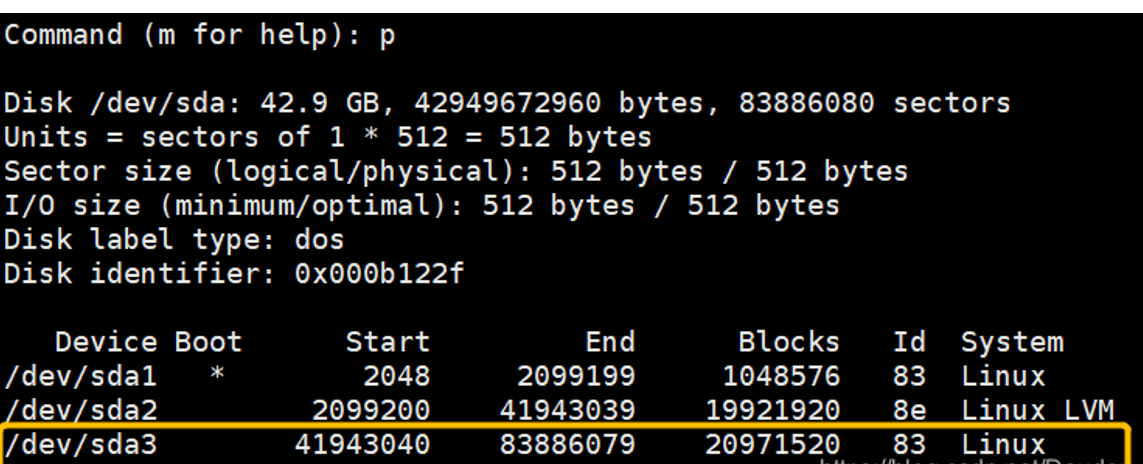Click the Id column header
This screenshot has width=1143, height=464.
[908, 342]
